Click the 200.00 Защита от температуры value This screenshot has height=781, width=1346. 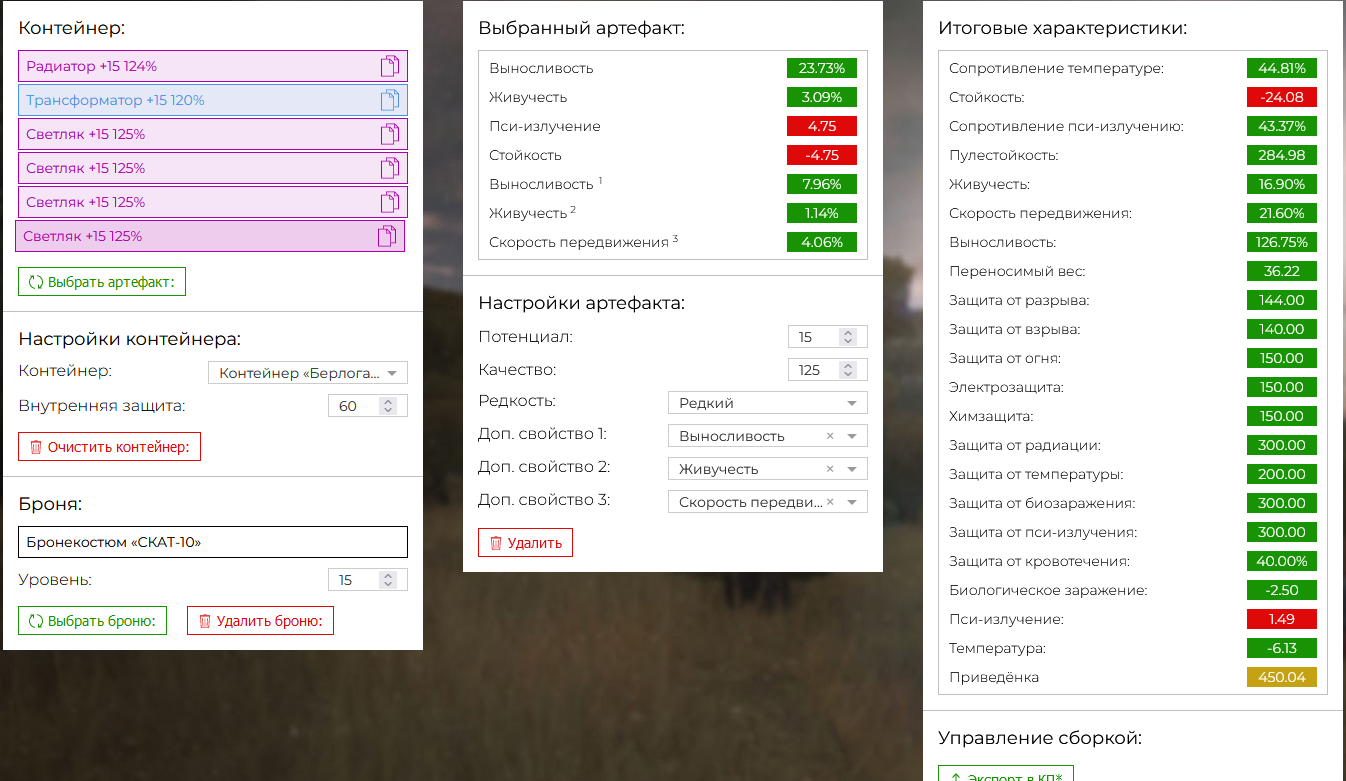(x=1282, y=474)
